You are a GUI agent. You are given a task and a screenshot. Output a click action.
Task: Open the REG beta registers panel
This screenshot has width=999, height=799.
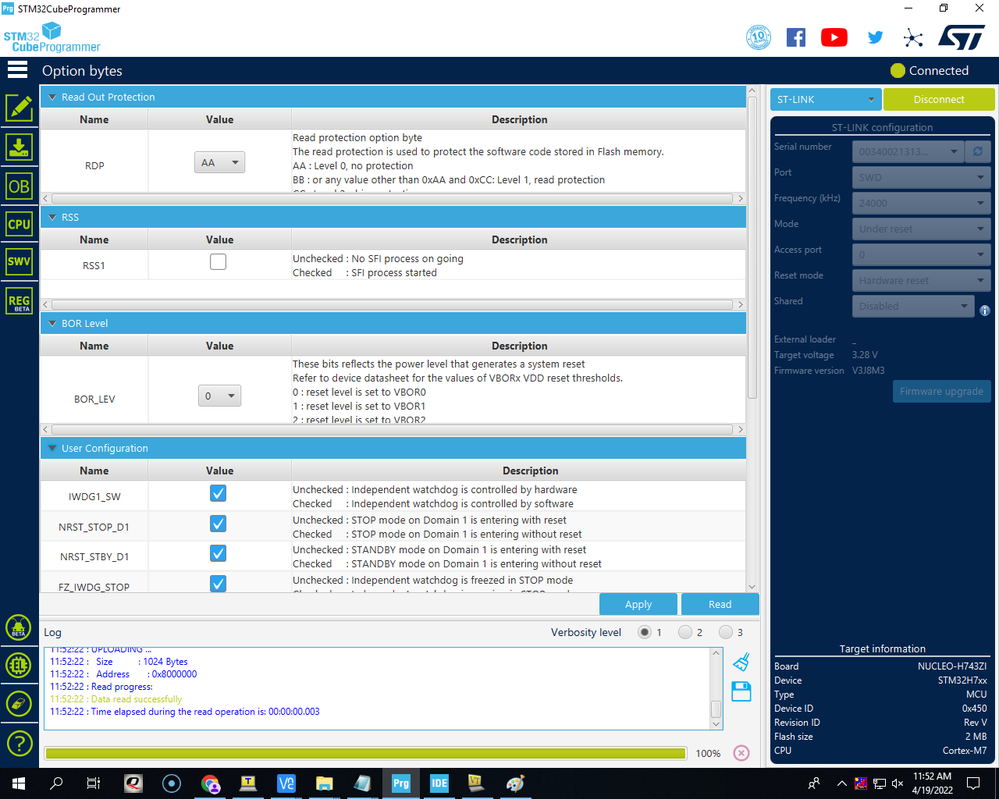coord(19,301)
